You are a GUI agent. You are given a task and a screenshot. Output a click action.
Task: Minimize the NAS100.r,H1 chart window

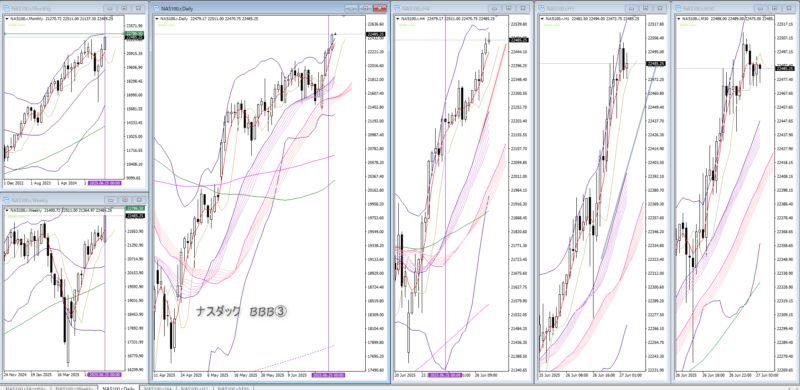(633, 8)
